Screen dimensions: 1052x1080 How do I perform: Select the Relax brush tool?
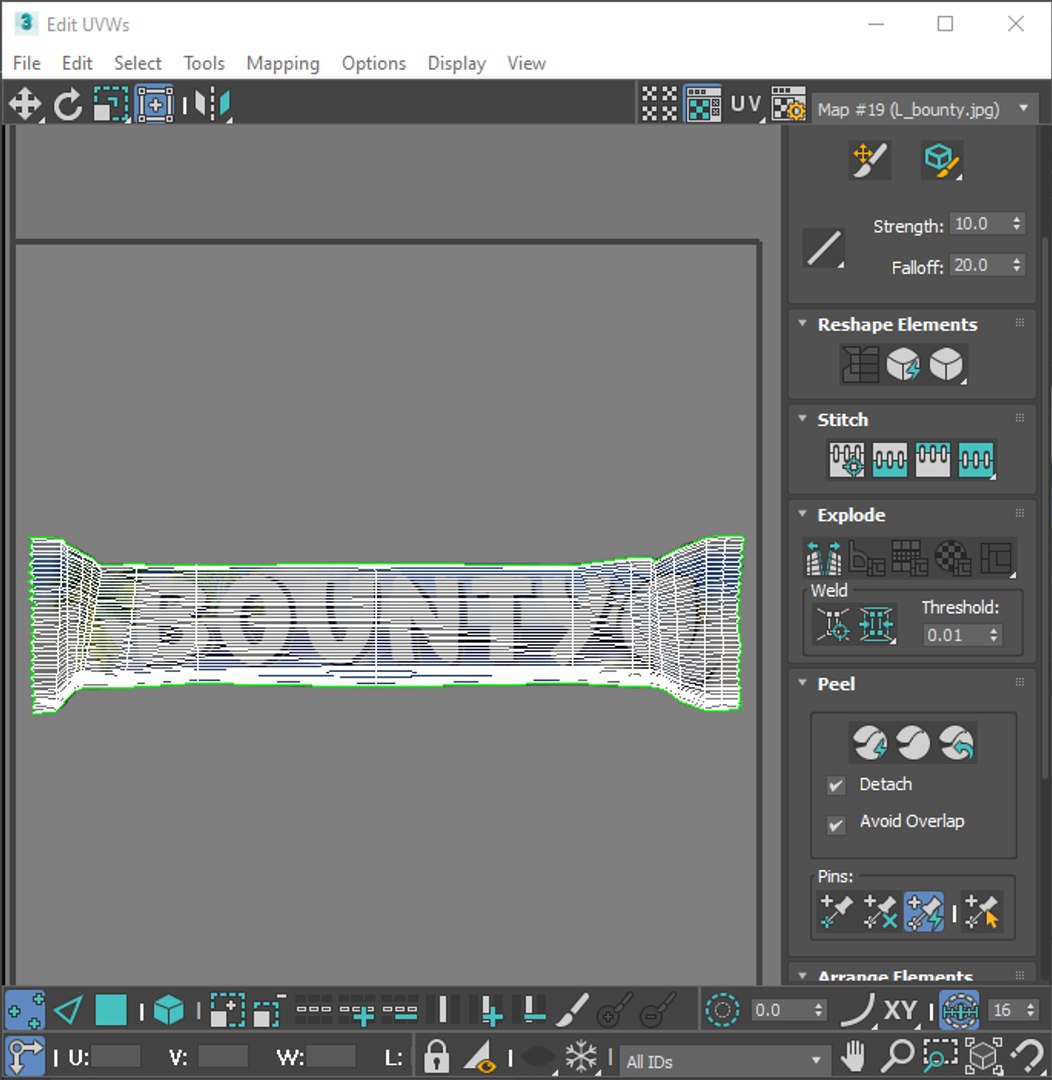click(941, 160)
